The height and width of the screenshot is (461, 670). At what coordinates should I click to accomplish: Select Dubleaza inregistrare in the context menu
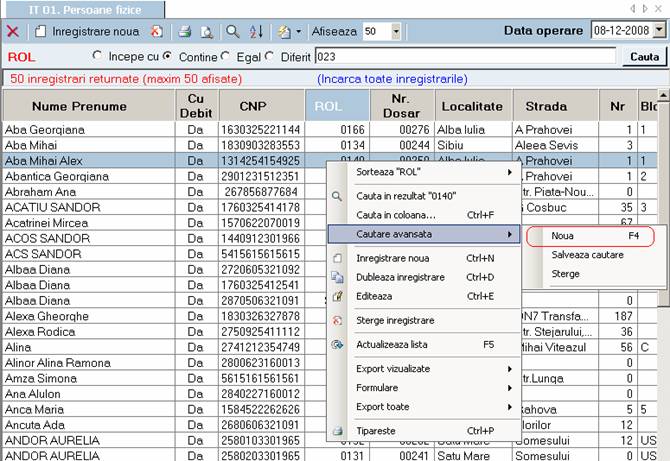pyautogui.click(x=400, y=277)
